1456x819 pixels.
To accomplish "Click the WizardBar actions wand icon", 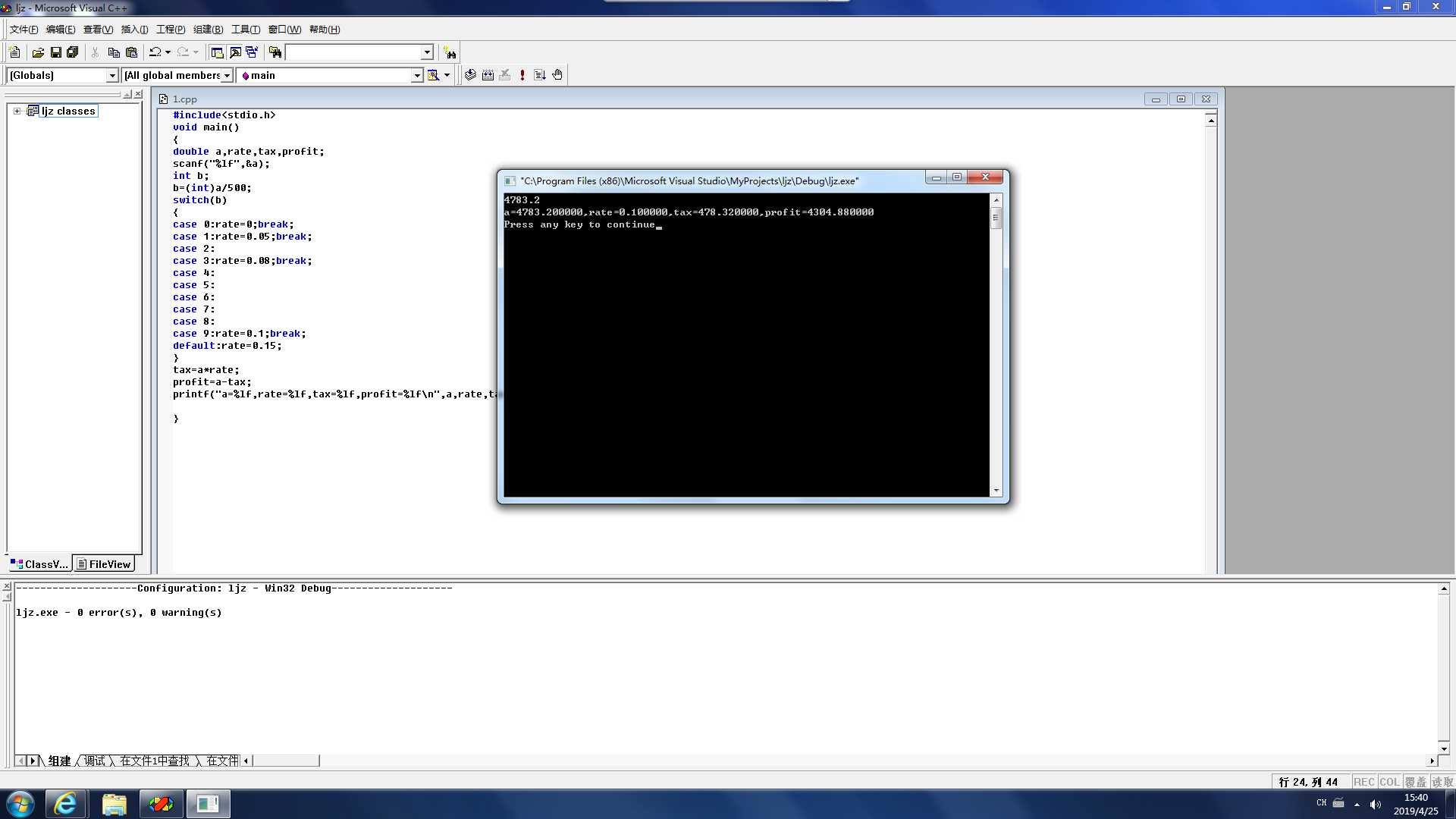I will click(x=434, y=75).
